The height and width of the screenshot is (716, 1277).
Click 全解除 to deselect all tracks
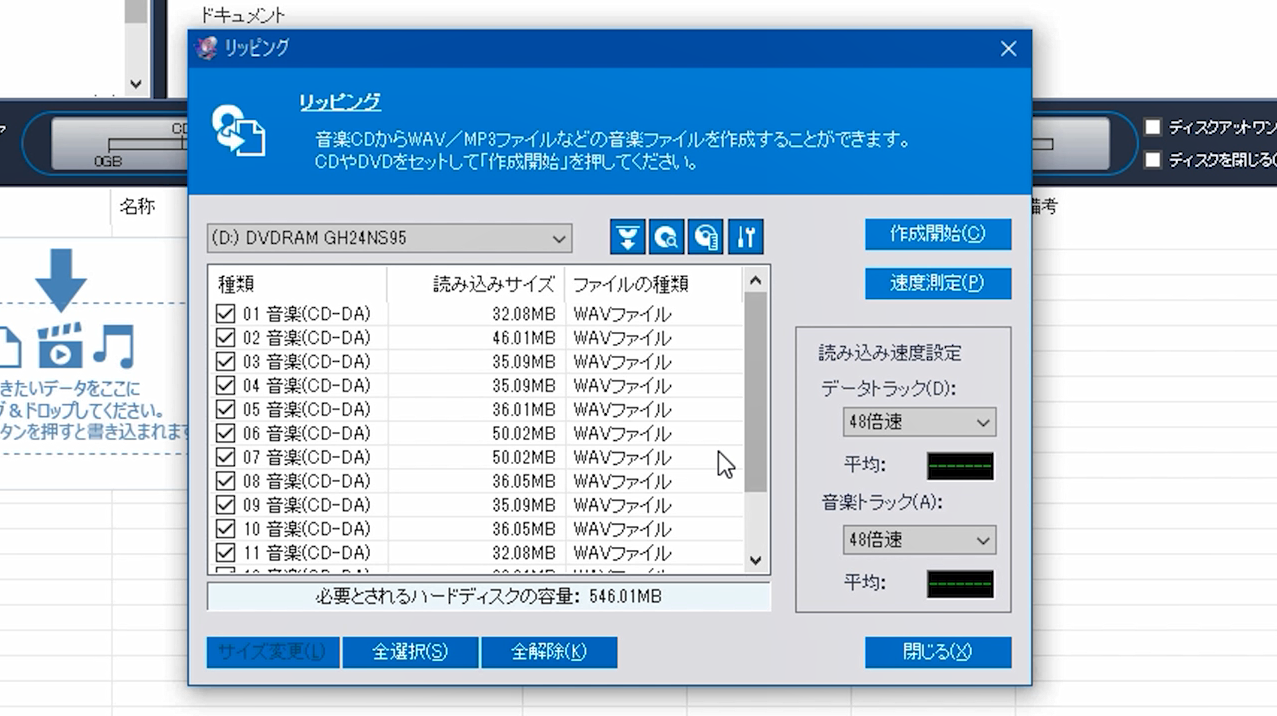point(549,652)
